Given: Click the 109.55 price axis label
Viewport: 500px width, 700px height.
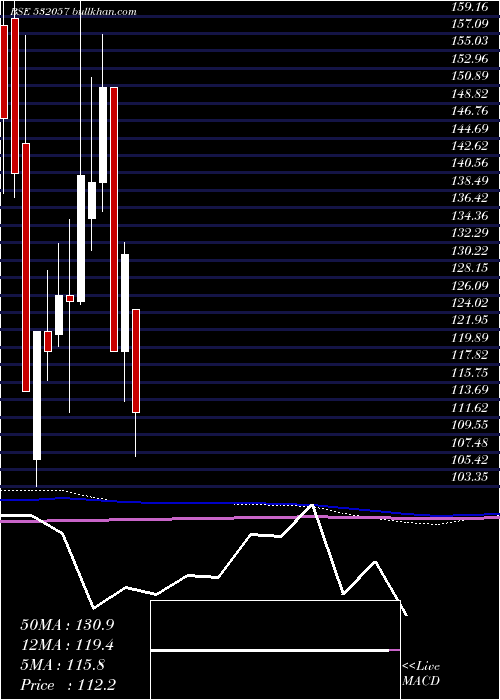Looking at the screenshot, I should pyautogui.click(x=469, y=425).
